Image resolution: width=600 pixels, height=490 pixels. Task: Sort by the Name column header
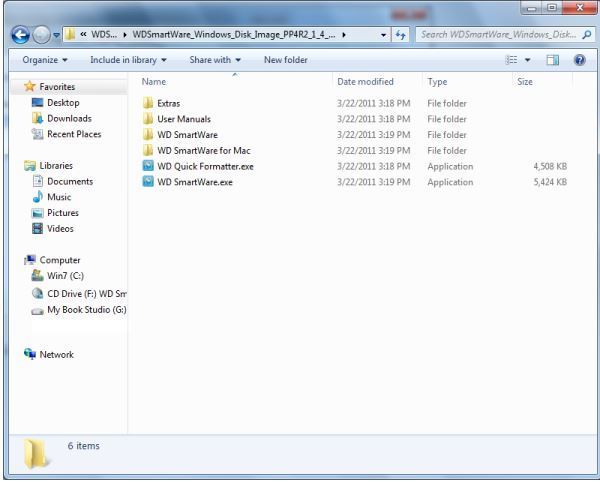point(153,81)
